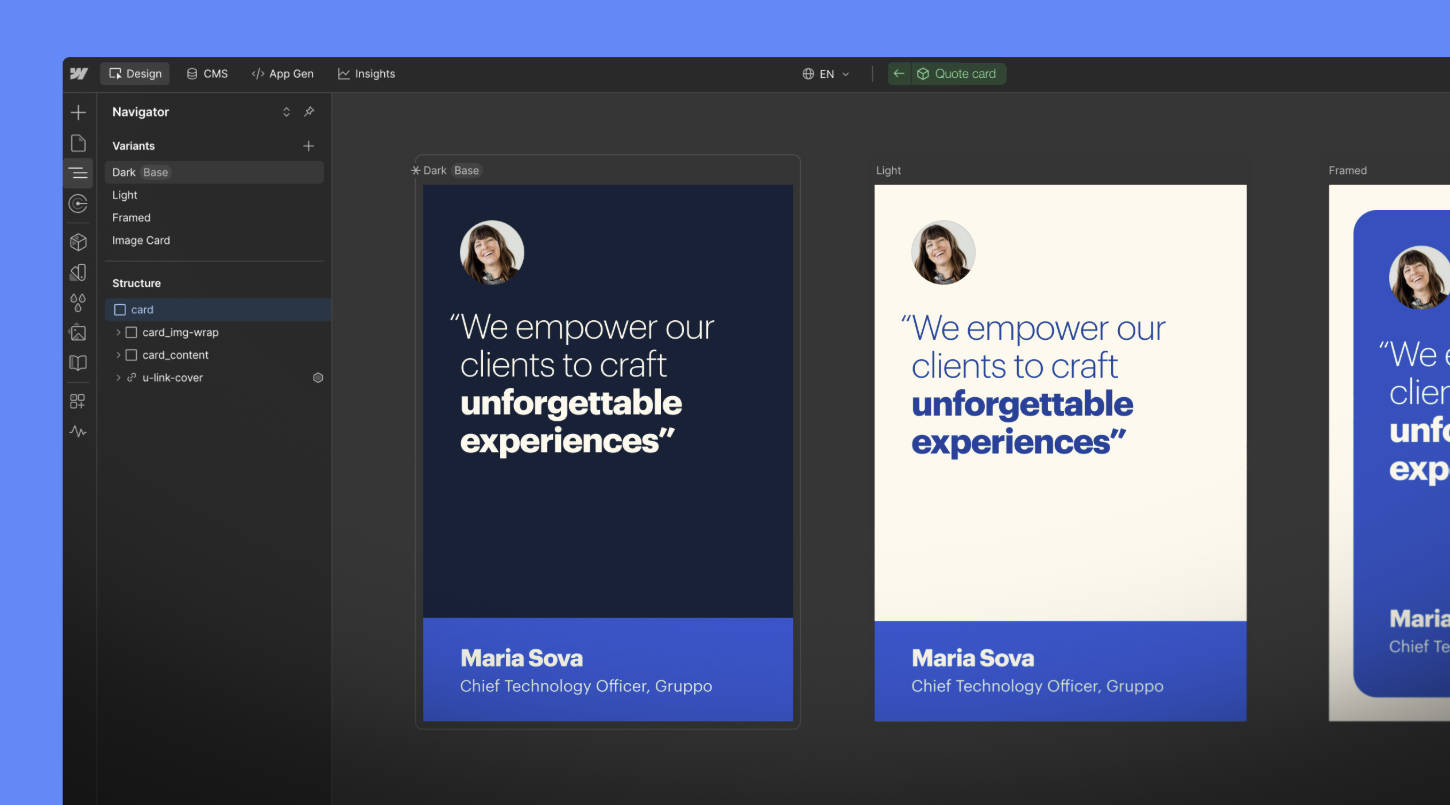This screenshot has height=805, width=1450.
Task: Click the settings cog on u-link-cover
Action: click(x=318, y=377)
